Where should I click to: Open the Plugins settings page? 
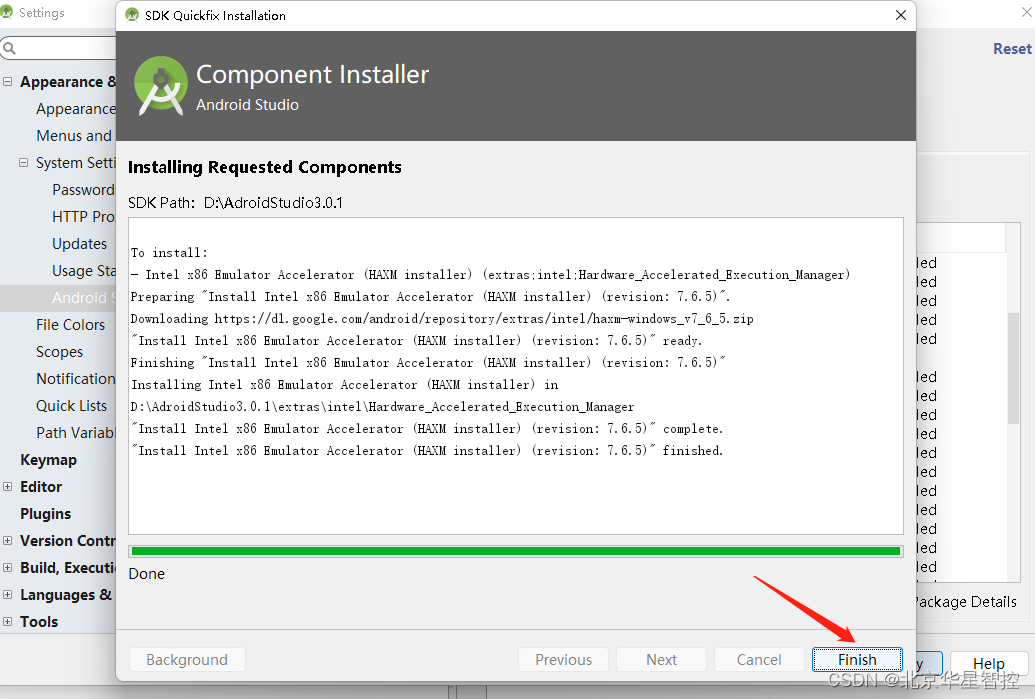tap(46, 514)
